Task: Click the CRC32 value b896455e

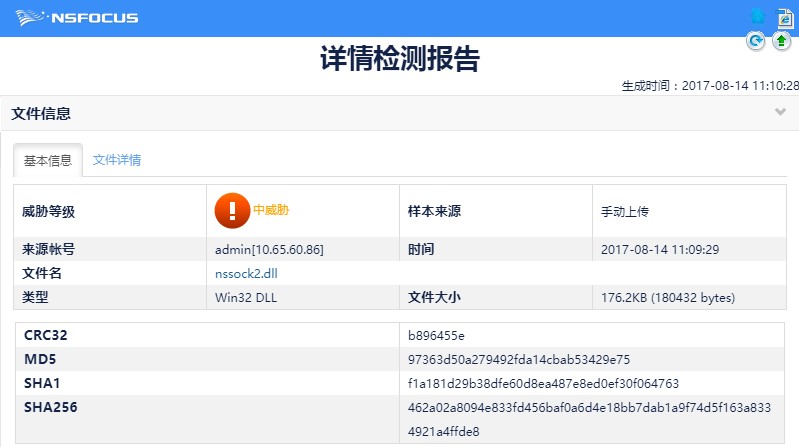Action: 437,335
